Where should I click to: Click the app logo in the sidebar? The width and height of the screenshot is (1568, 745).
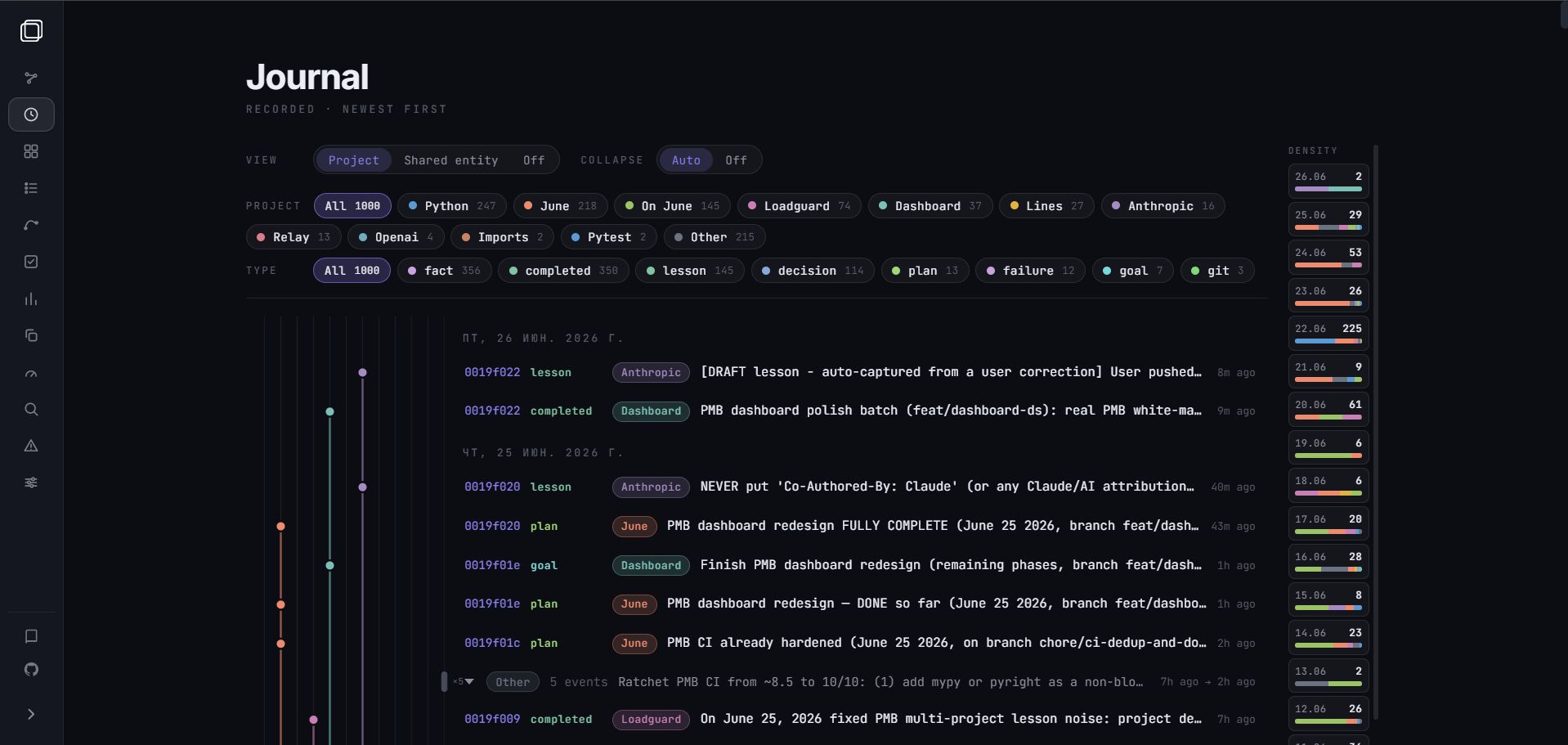click(x=31, y=31)
